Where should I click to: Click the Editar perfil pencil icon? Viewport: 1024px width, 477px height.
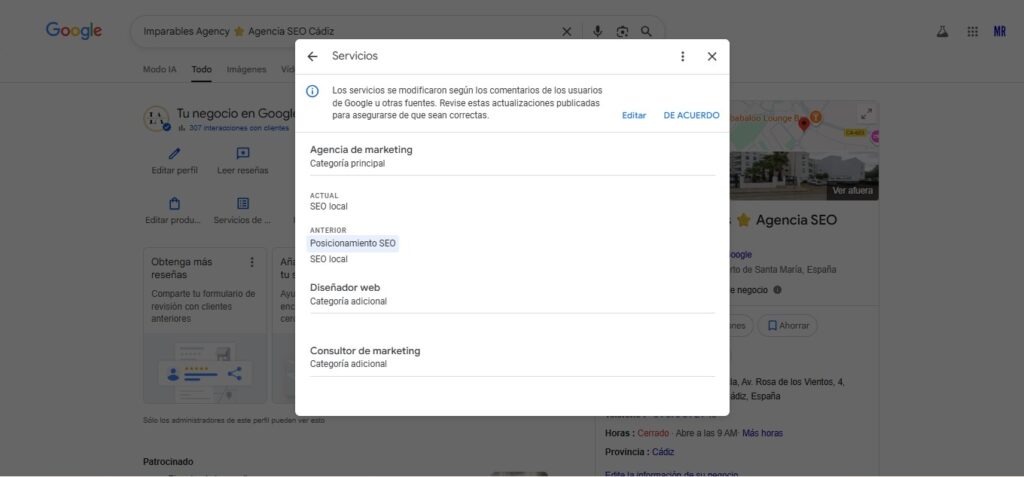click(x=174, y=154)
